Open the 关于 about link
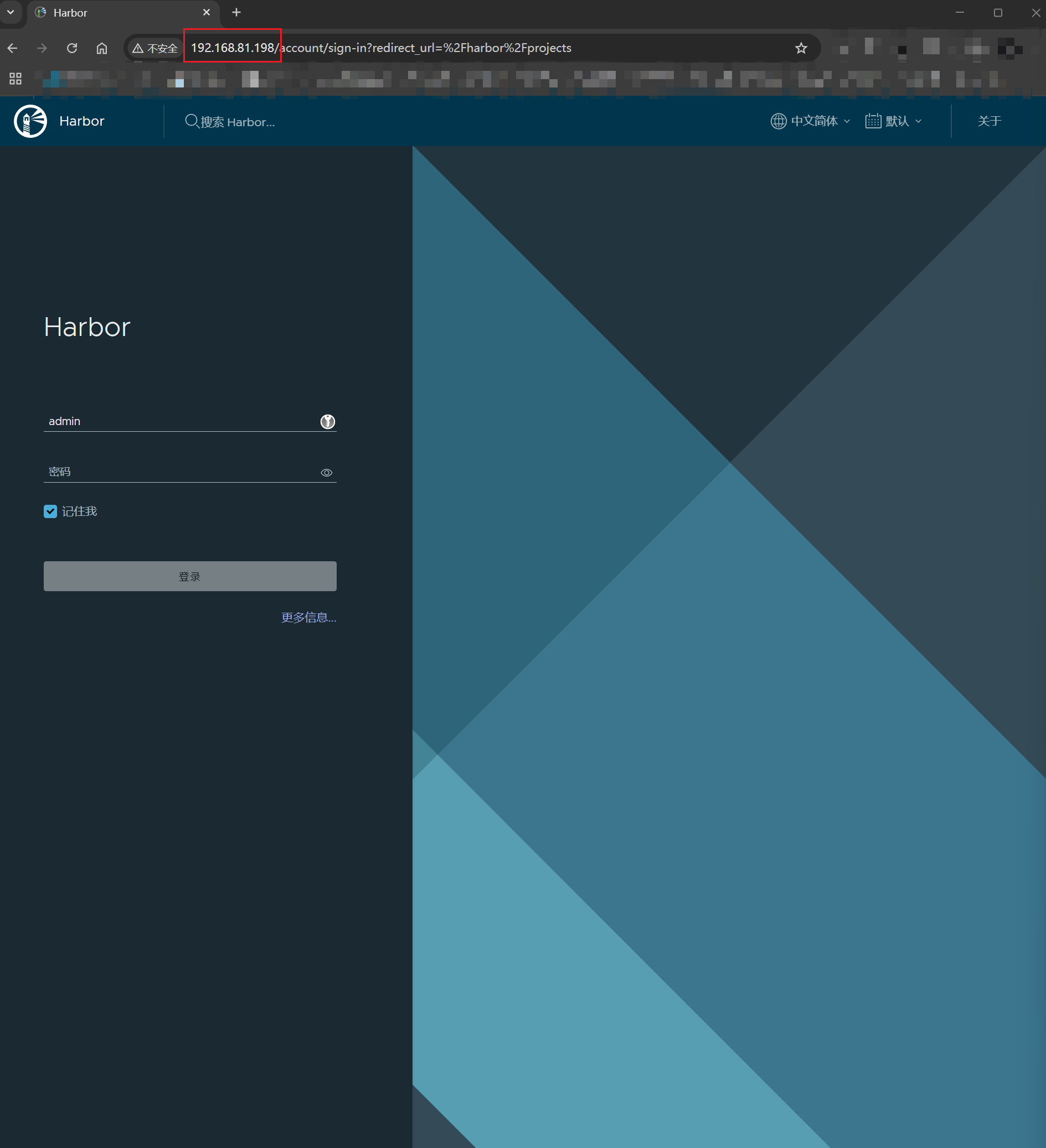This screenshot has width=1046, height=1148. (x=989, y=121)
